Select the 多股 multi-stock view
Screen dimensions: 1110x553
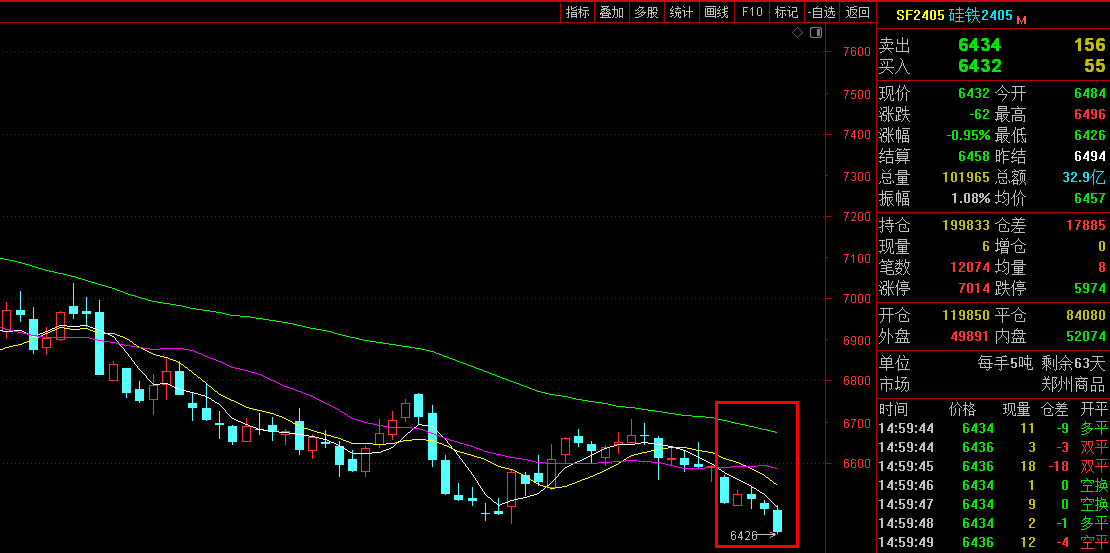coord(646,12)
